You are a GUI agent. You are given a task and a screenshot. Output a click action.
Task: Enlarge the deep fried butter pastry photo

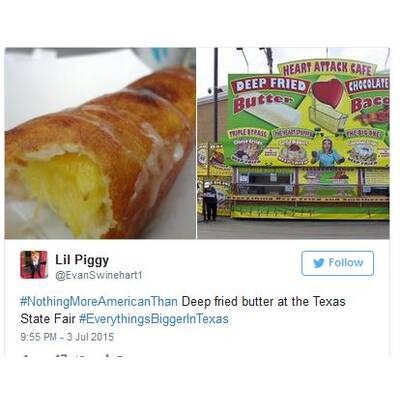[100, 143]
